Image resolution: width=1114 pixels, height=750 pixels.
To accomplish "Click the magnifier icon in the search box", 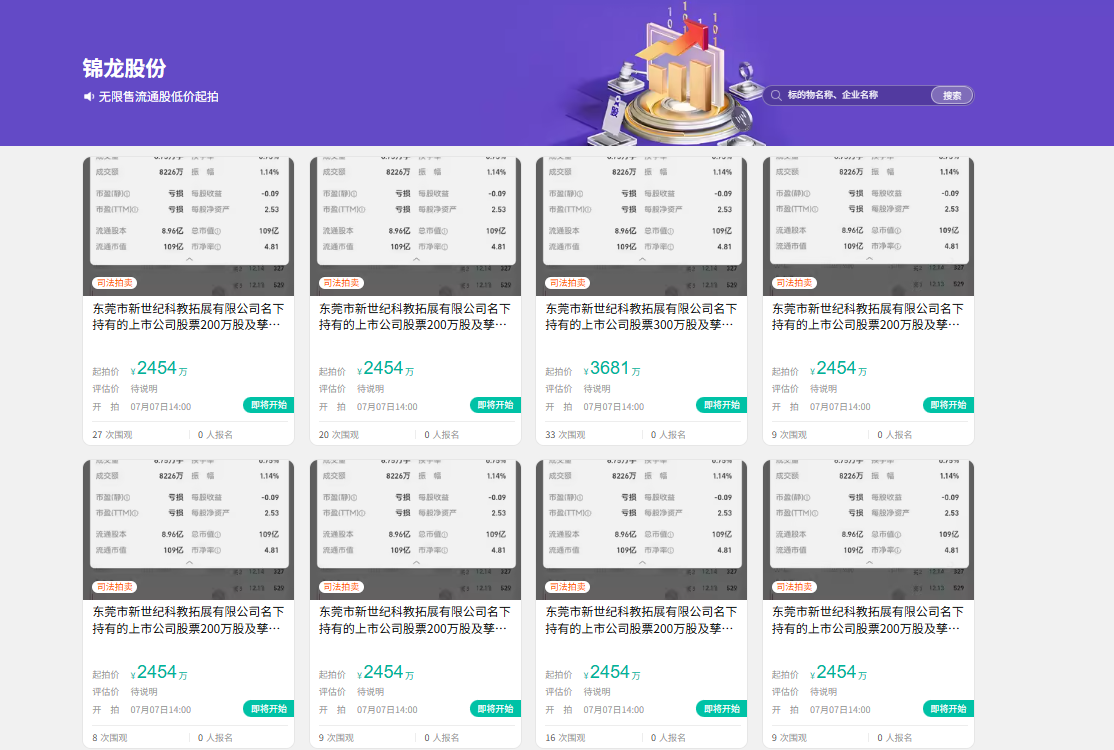I will [x=776, y=95].
